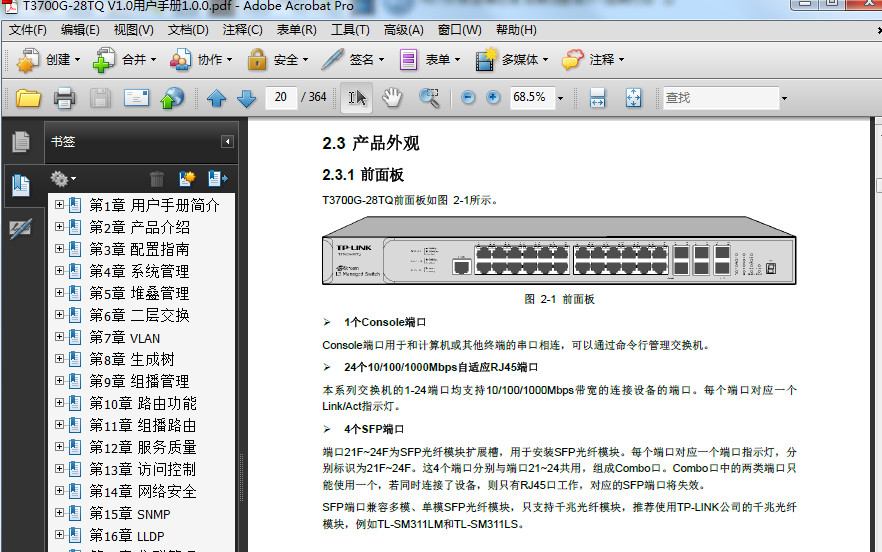
Task: Click the 查找 search box
Action: (x=721, y=98)
